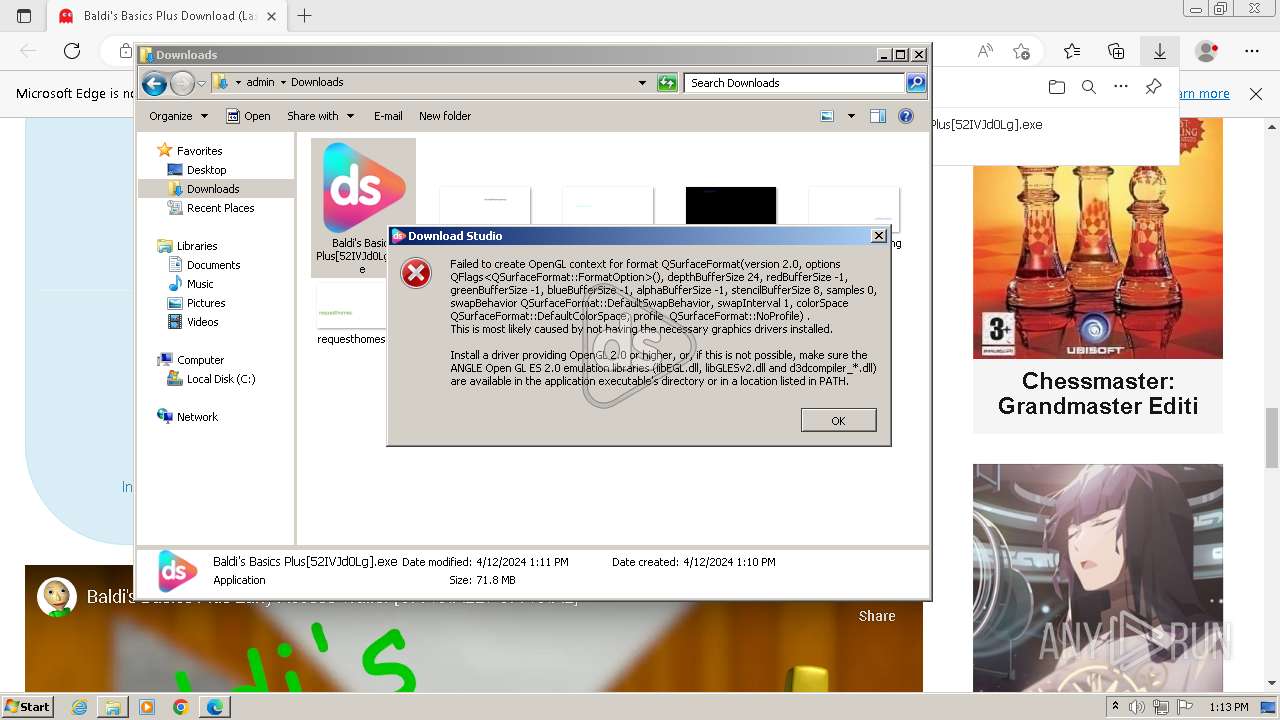This screenshot has width=1280, height=720.
Task: Click OK in Download Studio dialog
Action: (x=838, y=420)
